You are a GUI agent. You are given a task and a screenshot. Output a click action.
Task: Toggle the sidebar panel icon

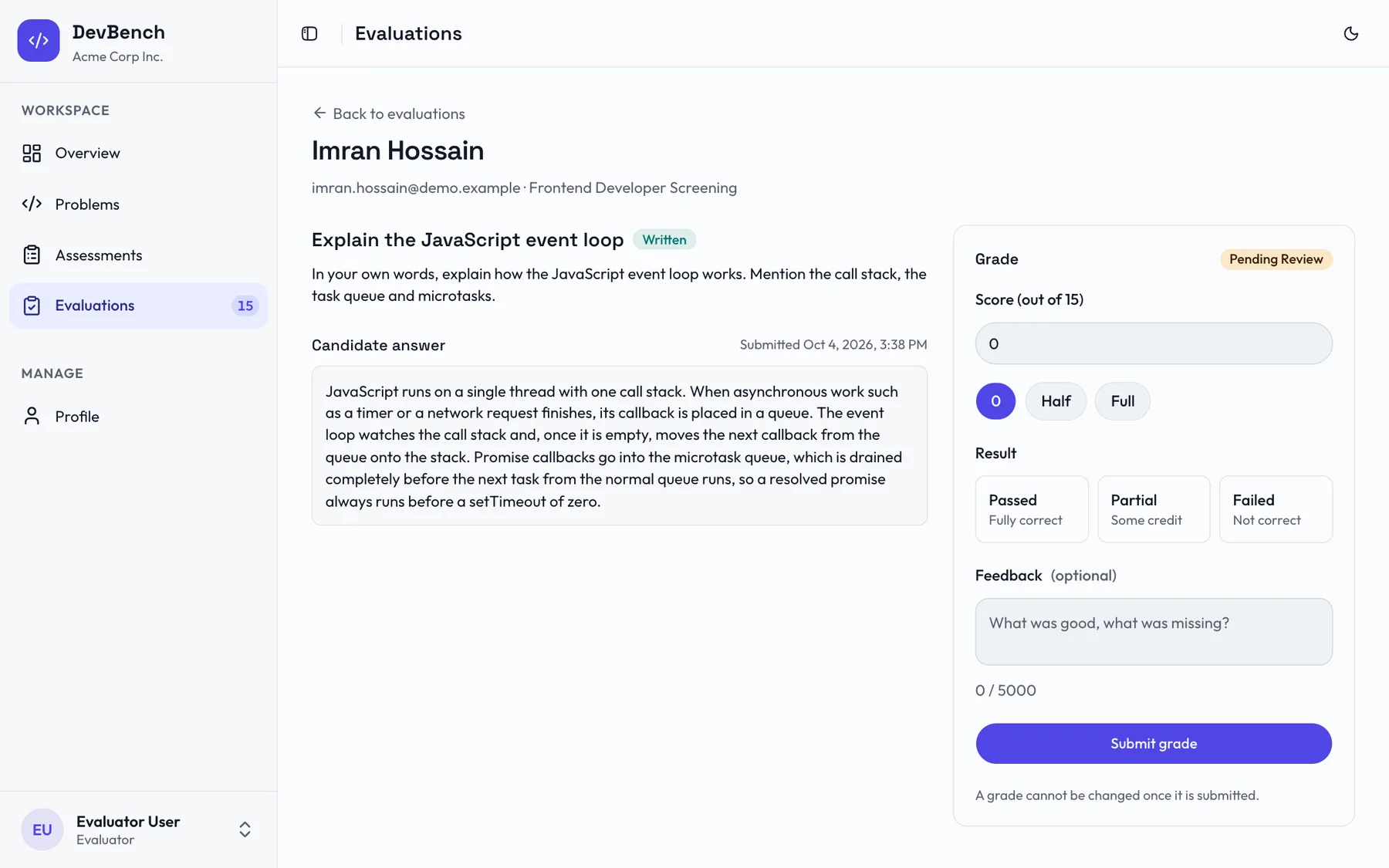point(309,33)
